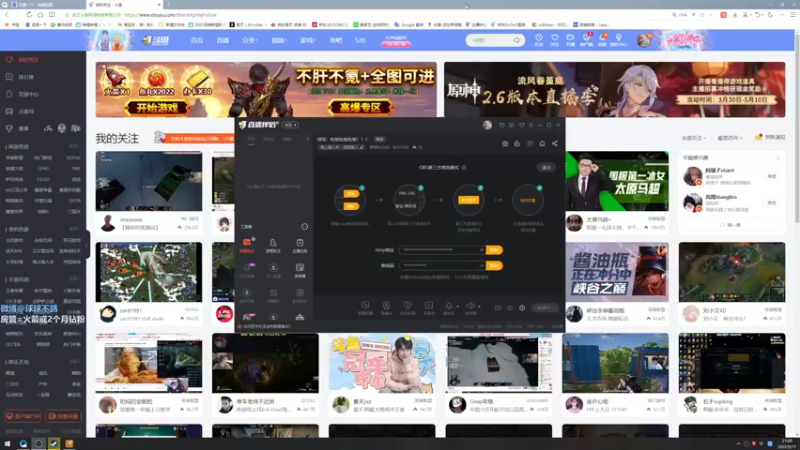Toggle visibility icon inside the rtmp address field
This screenshot has height=450, width=800.
click(481, 250)
